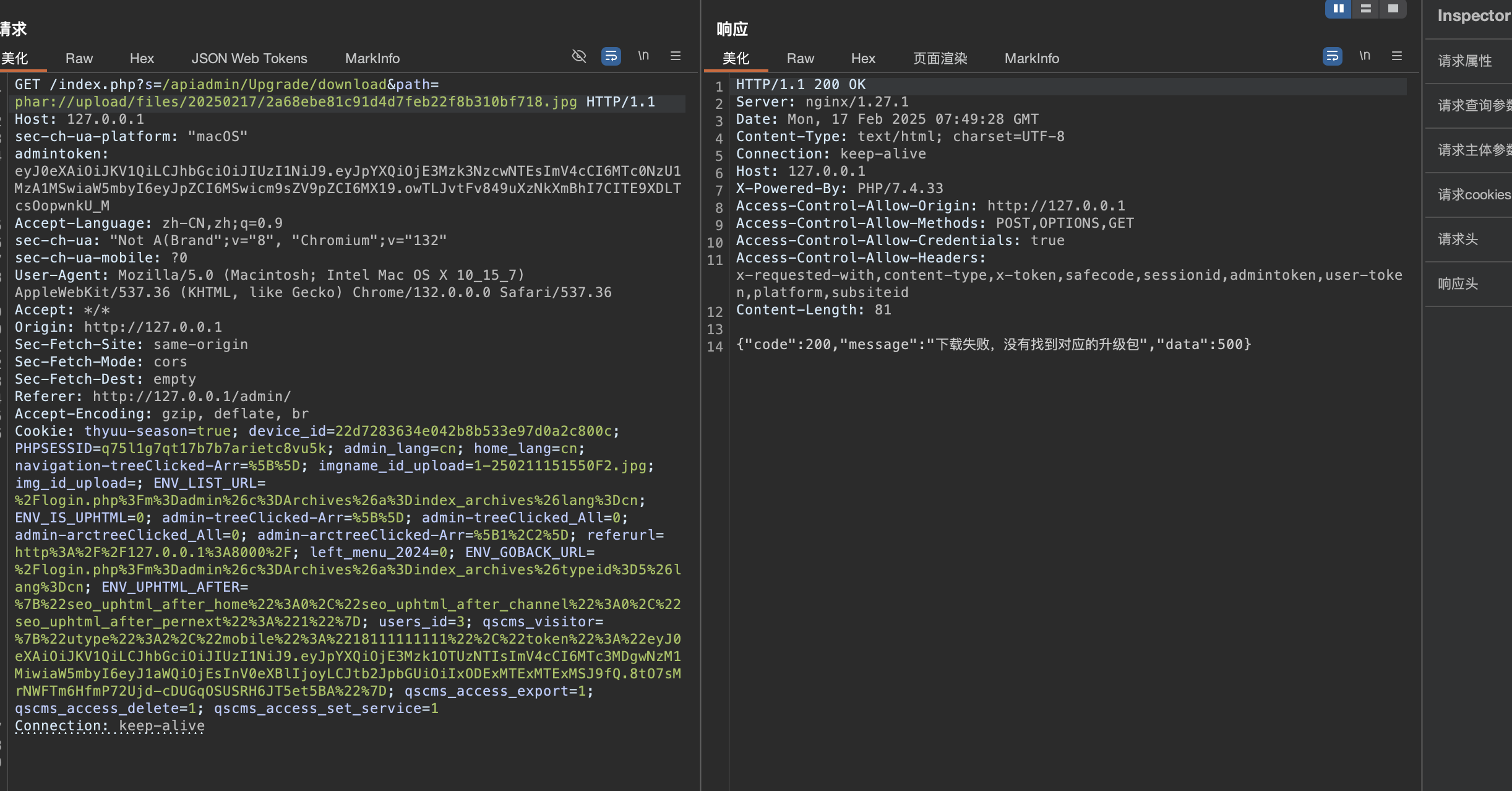The height and width of the screenshot is (791, 1512).
Task: Click 请求 pane title
Action: coord(14,28)
